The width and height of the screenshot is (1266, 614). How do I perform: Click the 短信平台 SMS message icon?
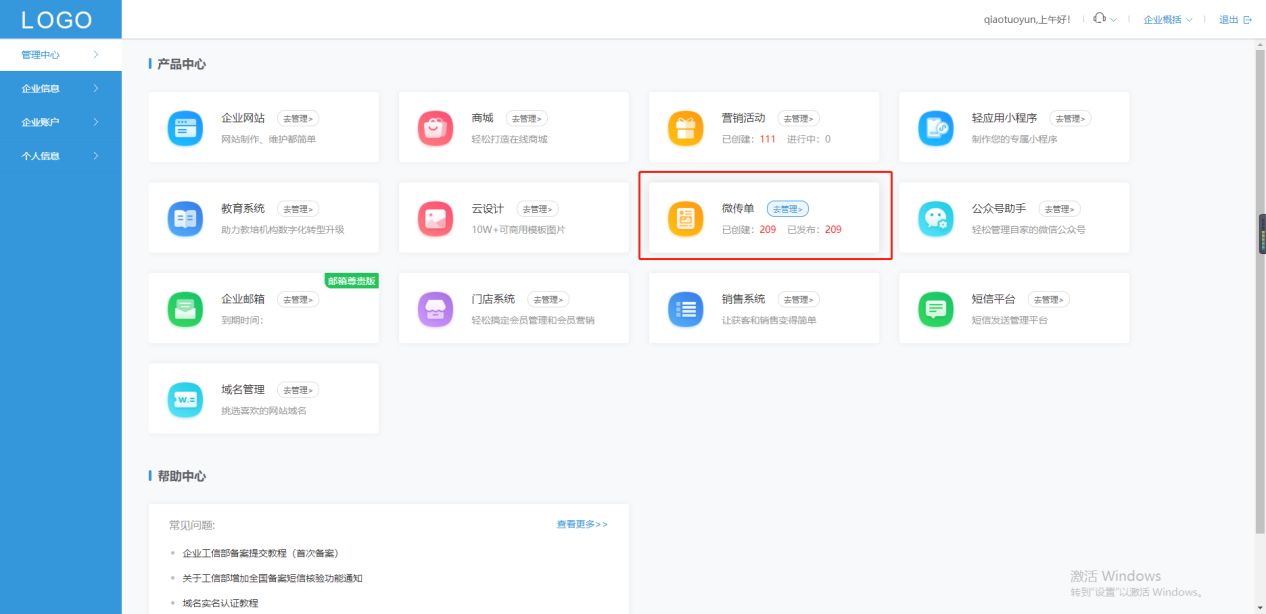(x=935, y=308)
